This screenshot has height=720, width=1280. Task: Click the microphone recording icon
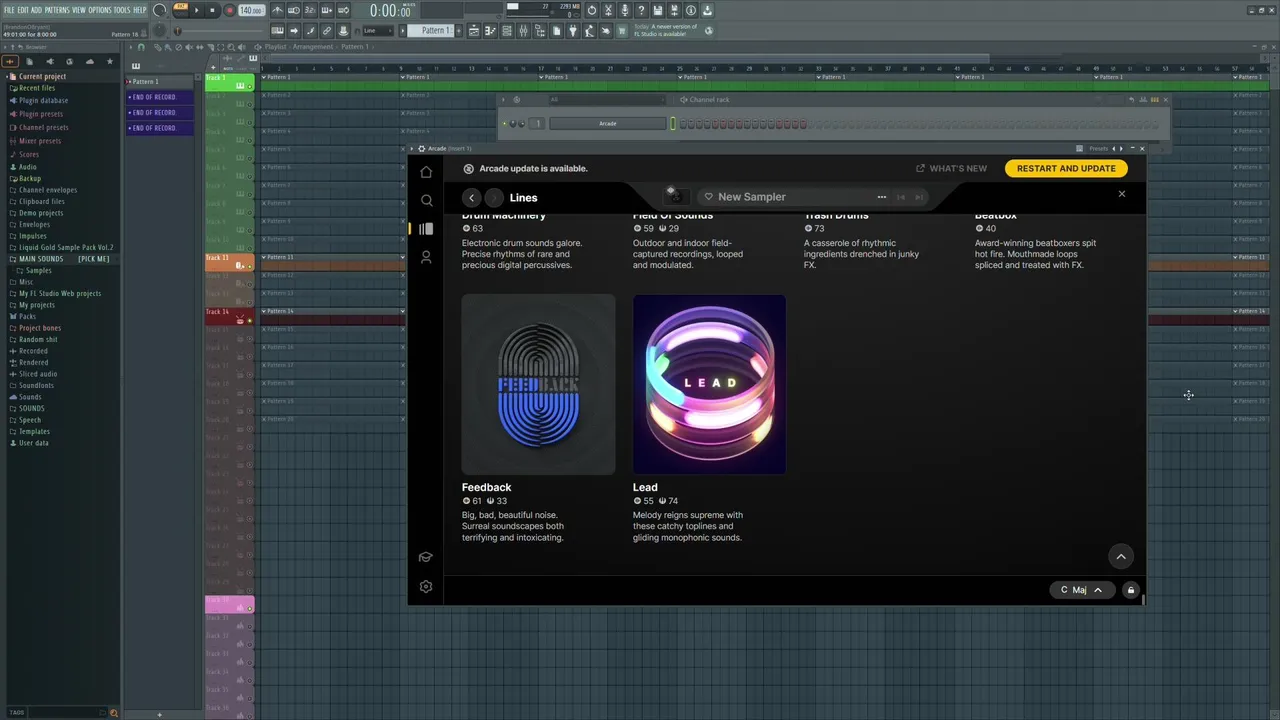624,10
